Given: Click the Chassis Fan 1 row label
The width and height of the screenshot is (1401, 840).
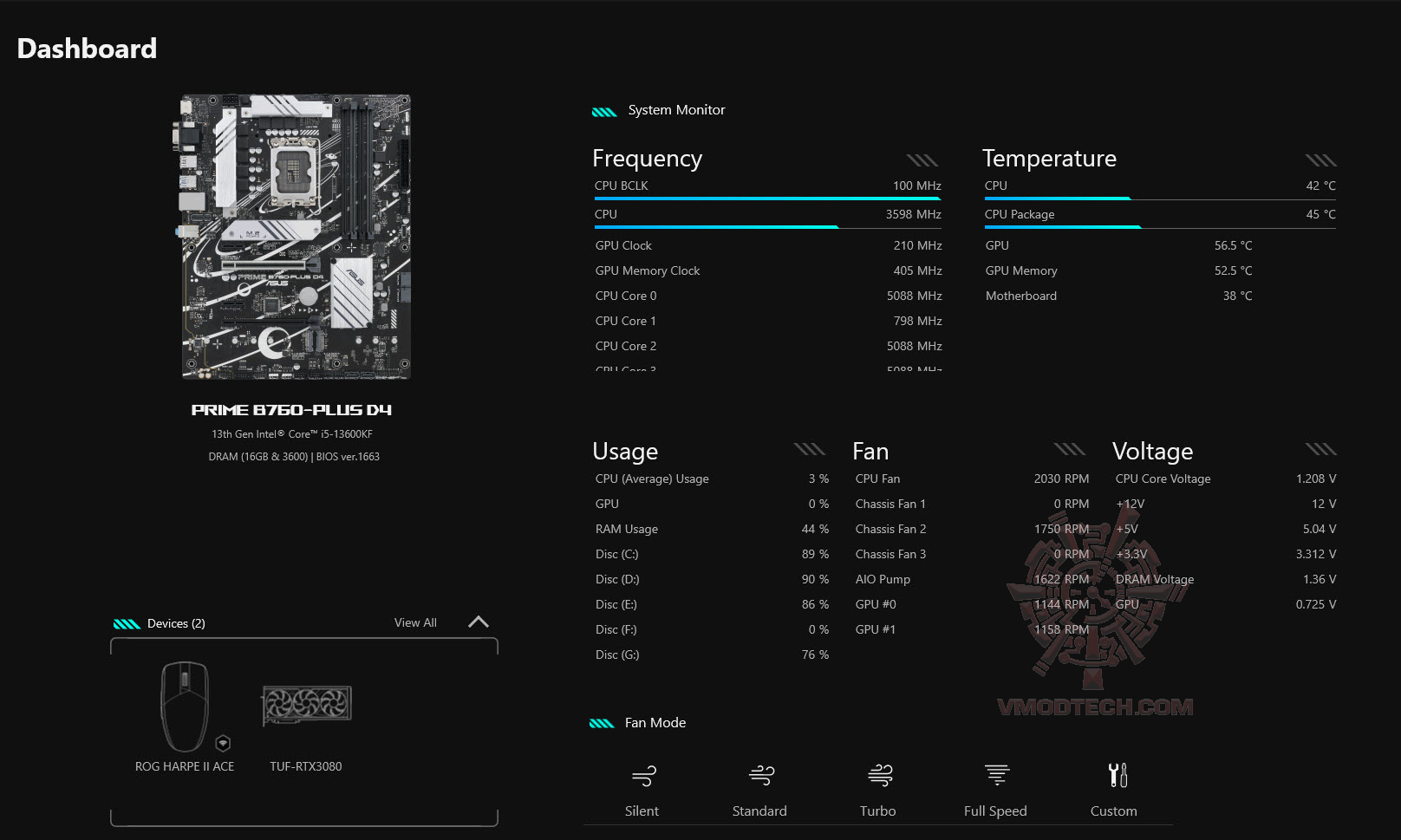Looking at the screenshot, I should (890, 504).
